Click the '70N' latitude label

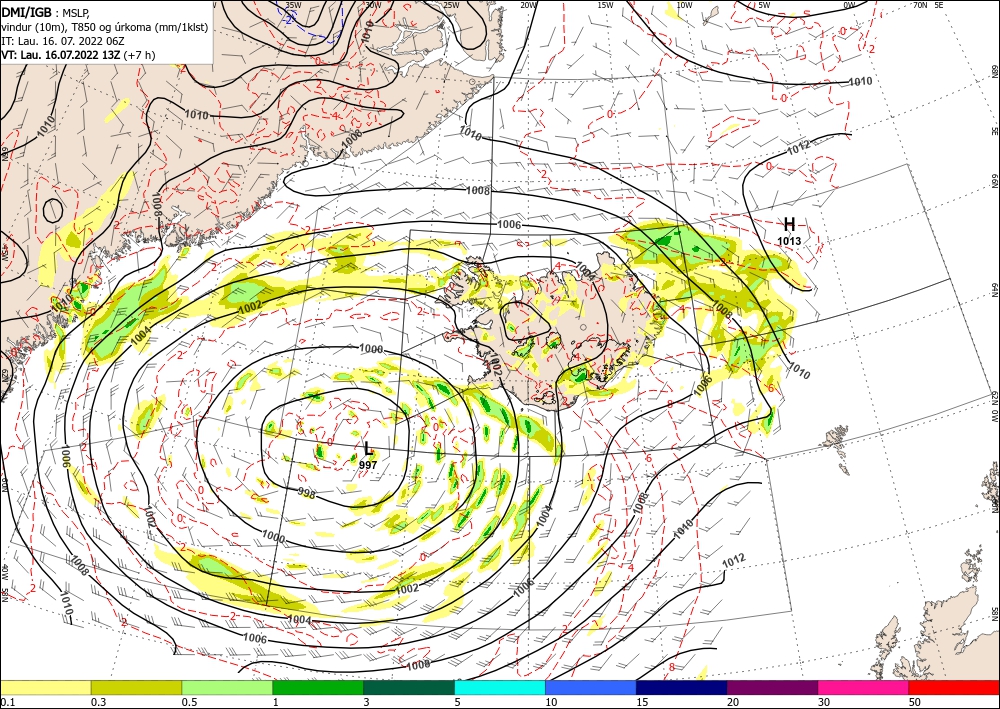[x=920, y=5]
